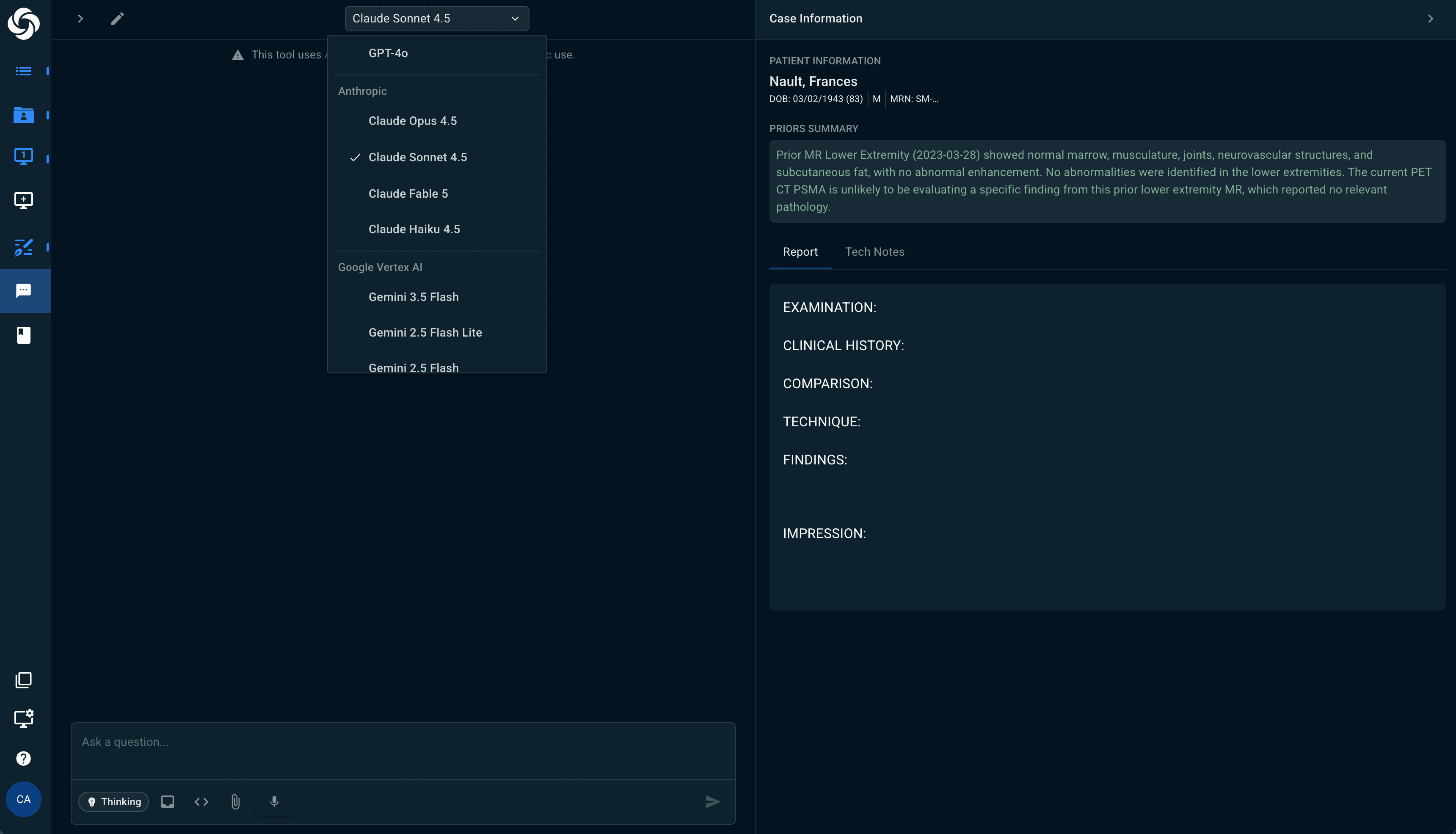
Task: Click the FINDINGS: report heading
Action: pyautogui.click(x=815, y=460)
